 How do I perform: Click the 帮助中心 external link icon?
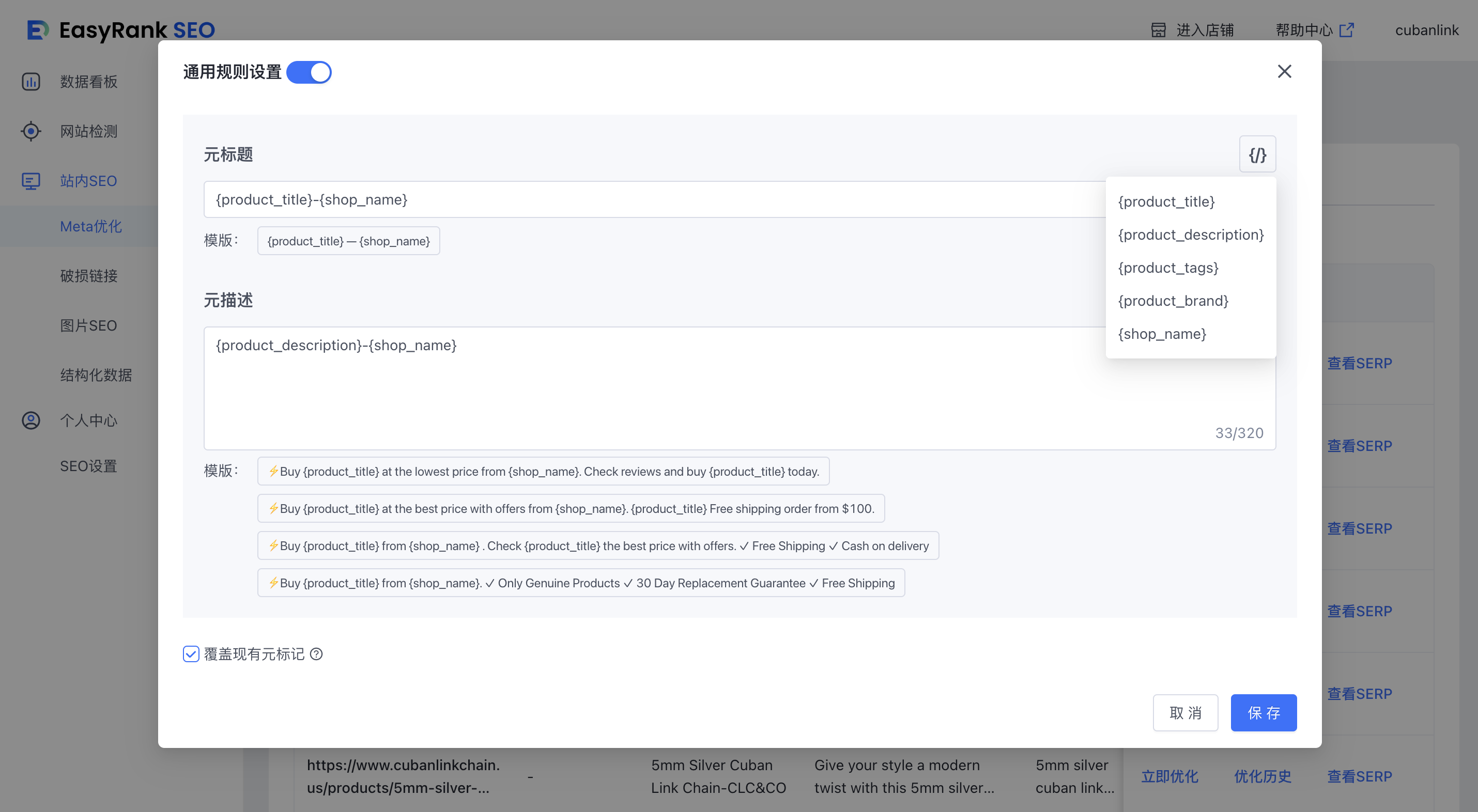[1346, 30]
